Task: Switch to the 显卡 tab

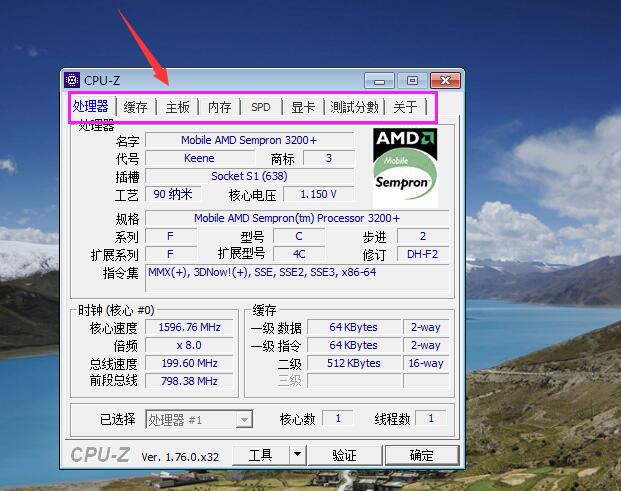Action: [303, 107]
